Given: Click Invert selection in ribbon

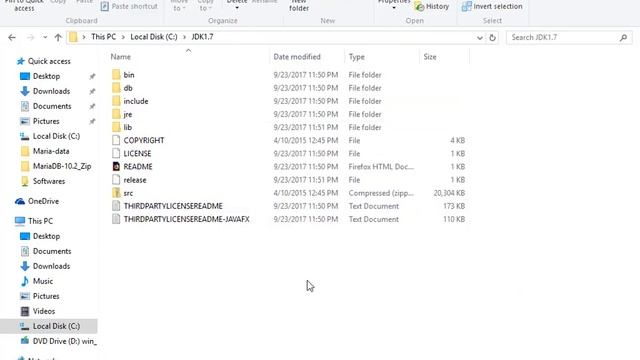Looking at the screenshot, I should (492, 7).
